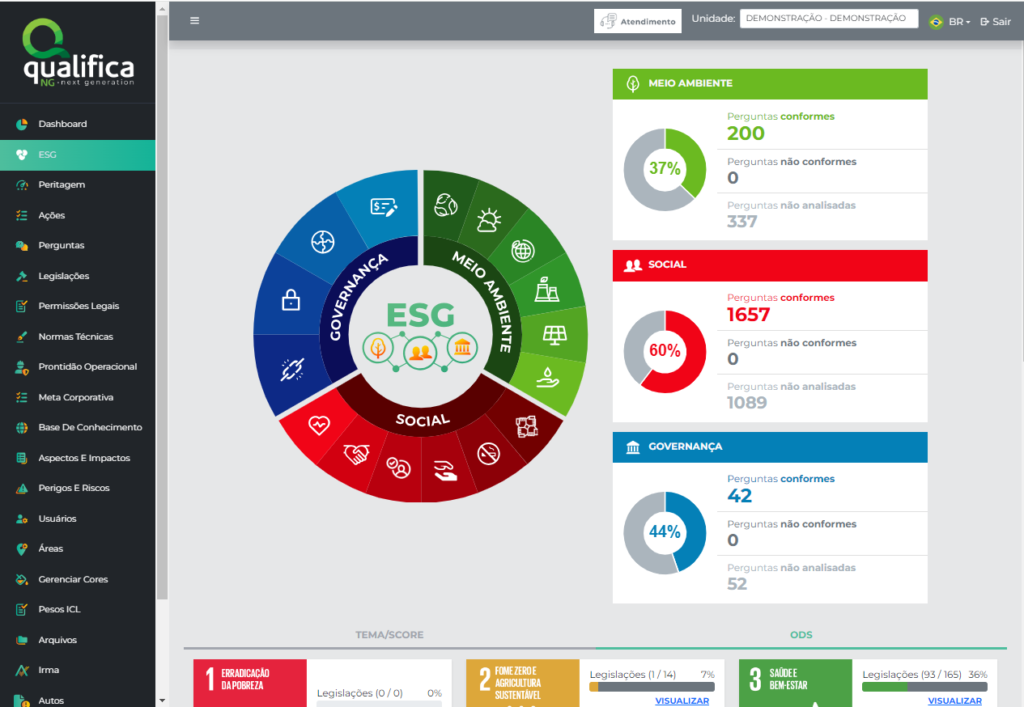
Task: Toggle the sidebar with the hamburger menu
Action: (x=195, y=19)
